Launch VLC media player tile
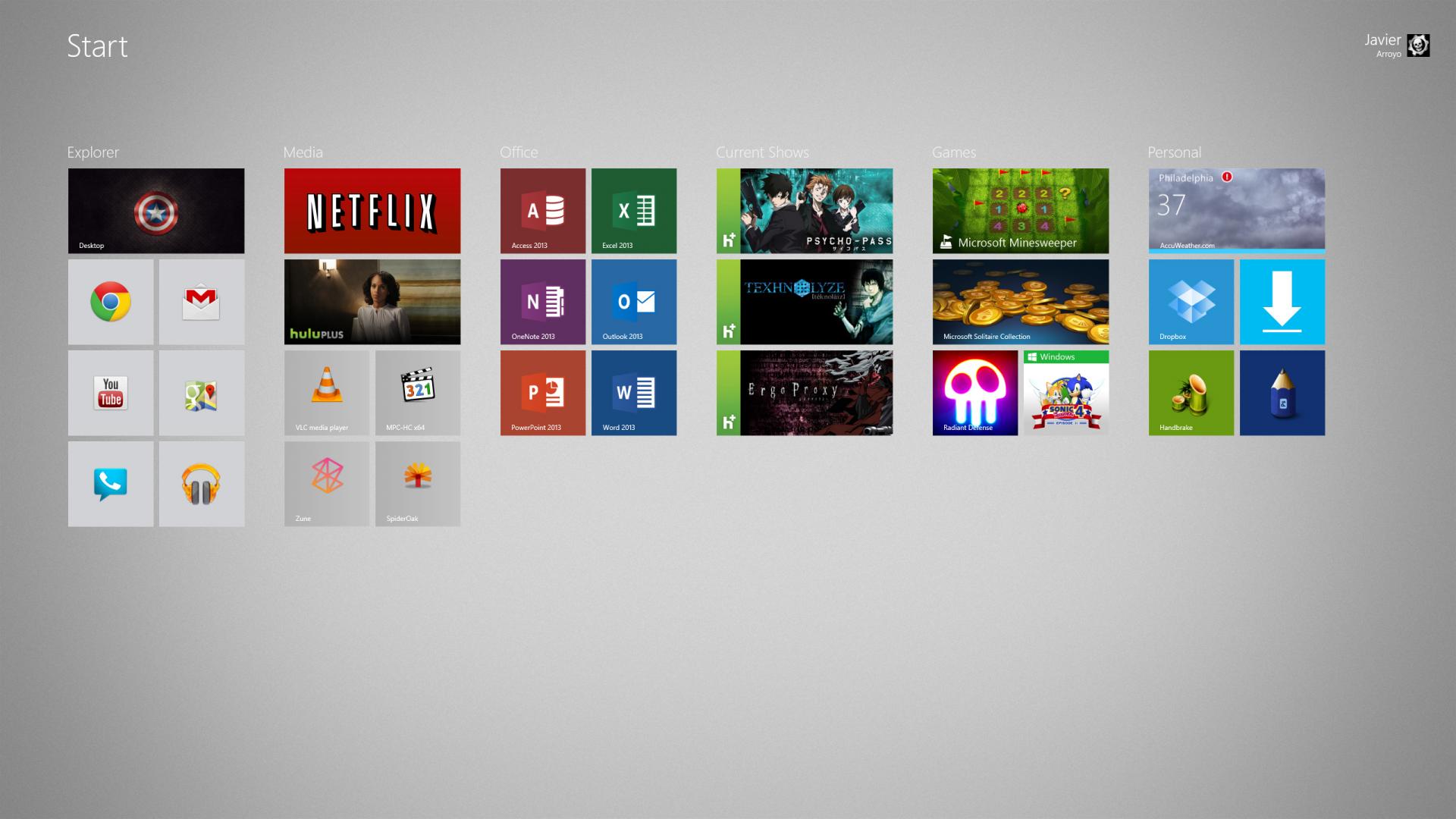Viewport: 1456px width, 819px height. (x=327, y=393)
